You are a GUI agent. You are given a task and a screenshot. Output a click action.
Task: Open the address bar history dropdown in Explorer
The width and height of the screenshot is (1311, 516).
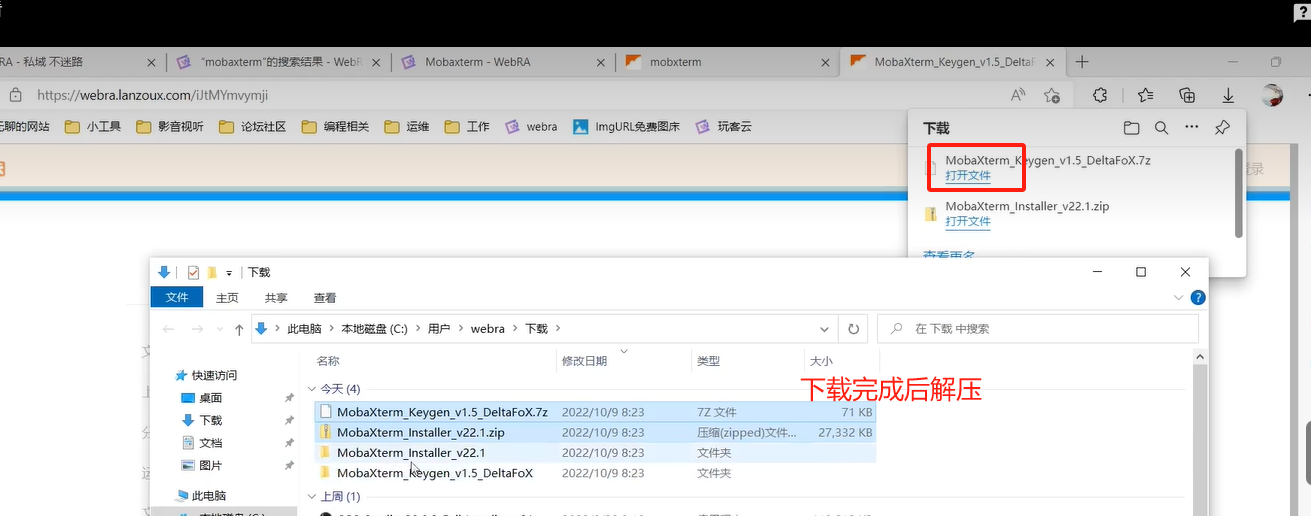click(x=824, y=329)
